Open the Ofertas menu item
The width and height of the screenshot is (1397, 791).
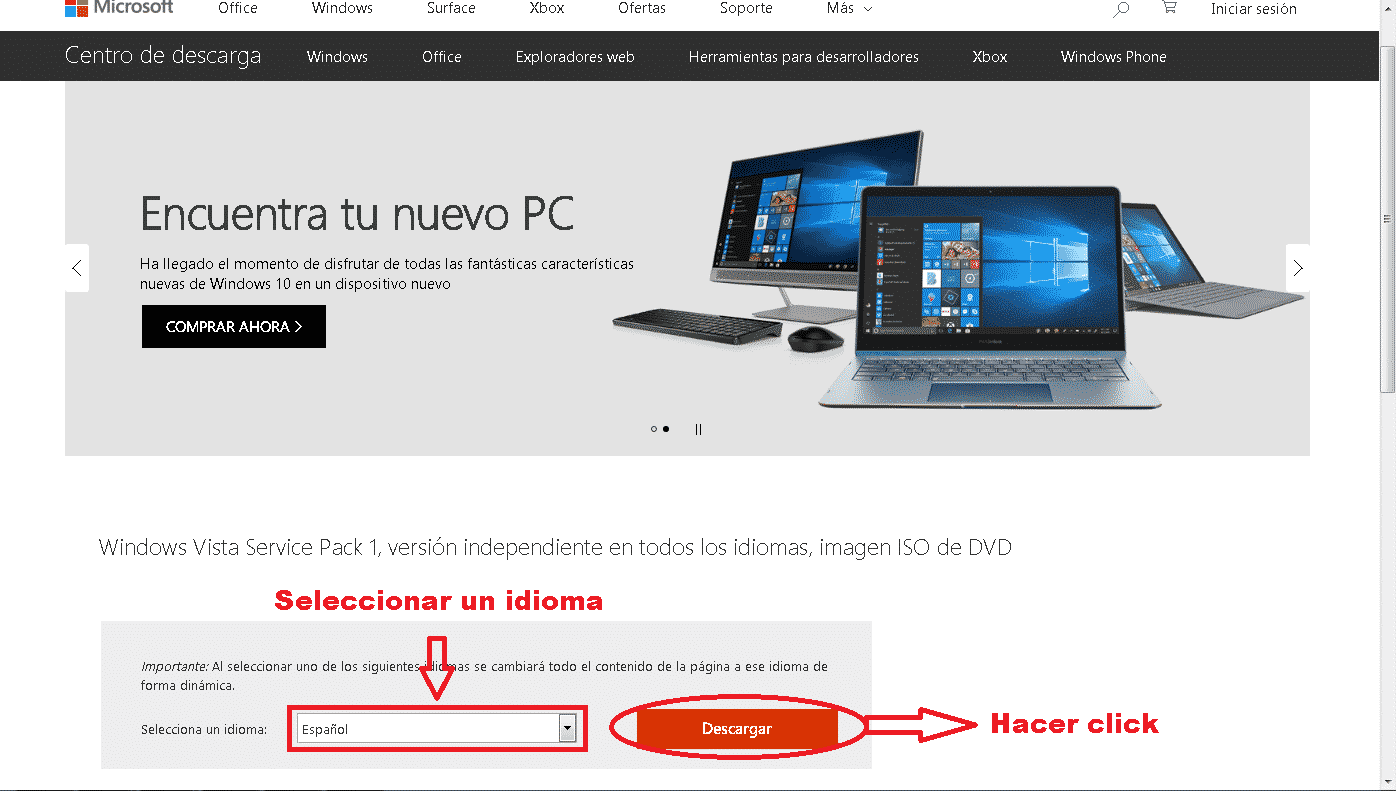[642, 8]
